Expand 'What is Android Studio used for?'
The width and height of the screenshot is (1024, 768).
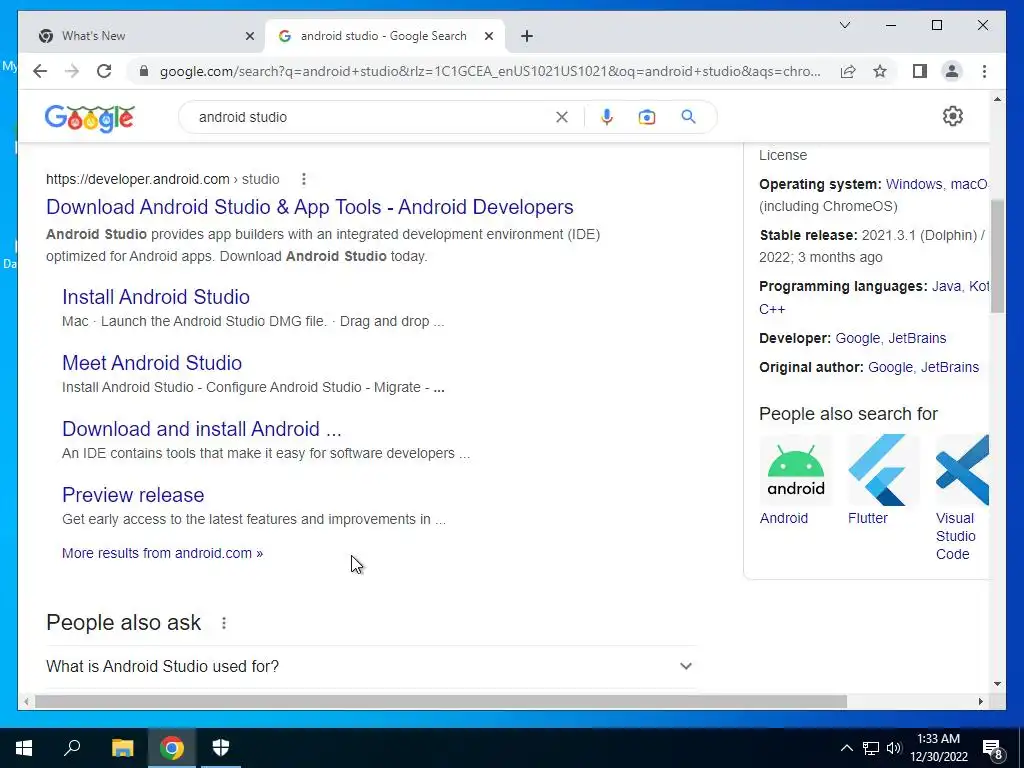click(x=372, y=666)
